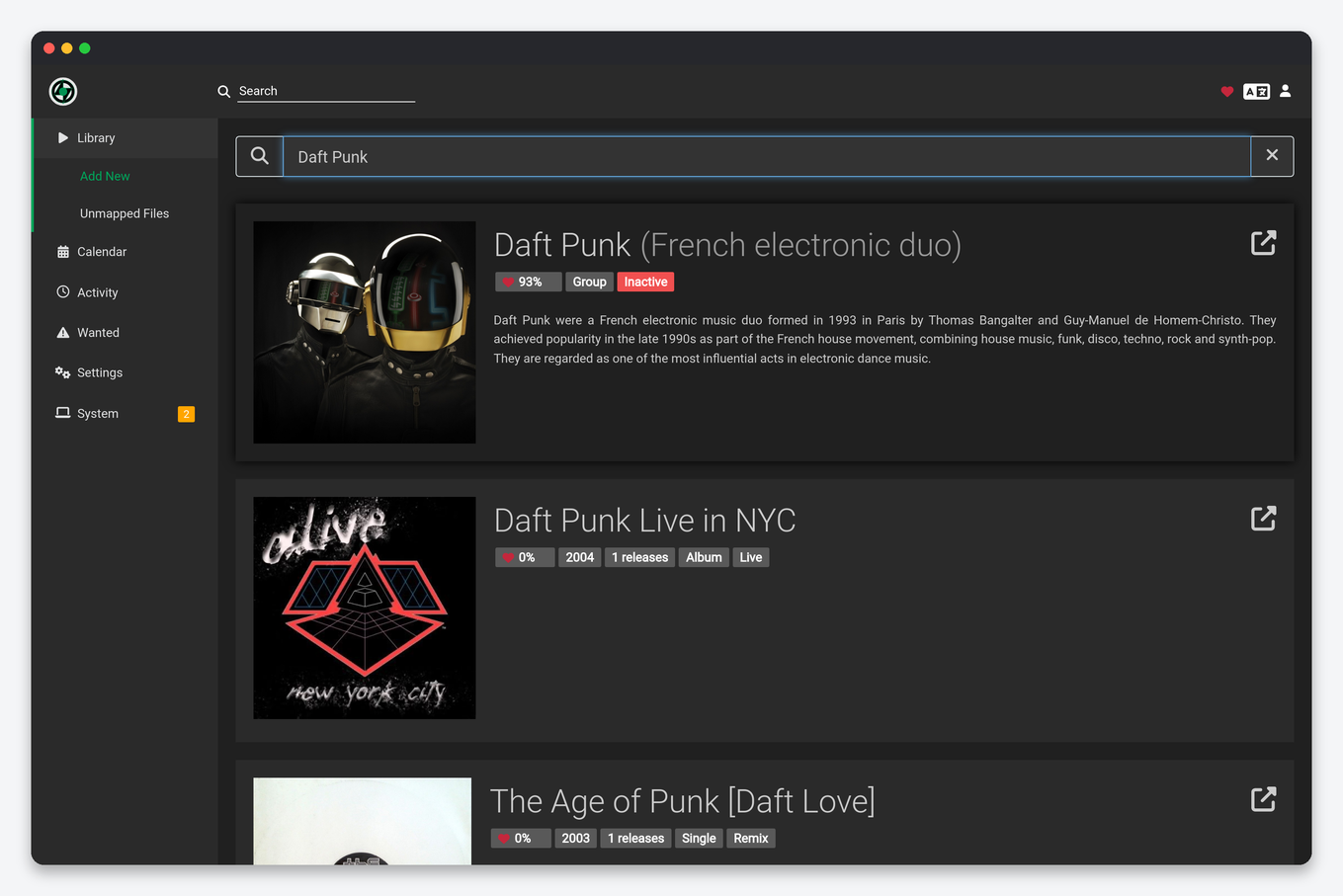
Task: Select Daft Punk helmets artist image
Action: coord(365,332)
